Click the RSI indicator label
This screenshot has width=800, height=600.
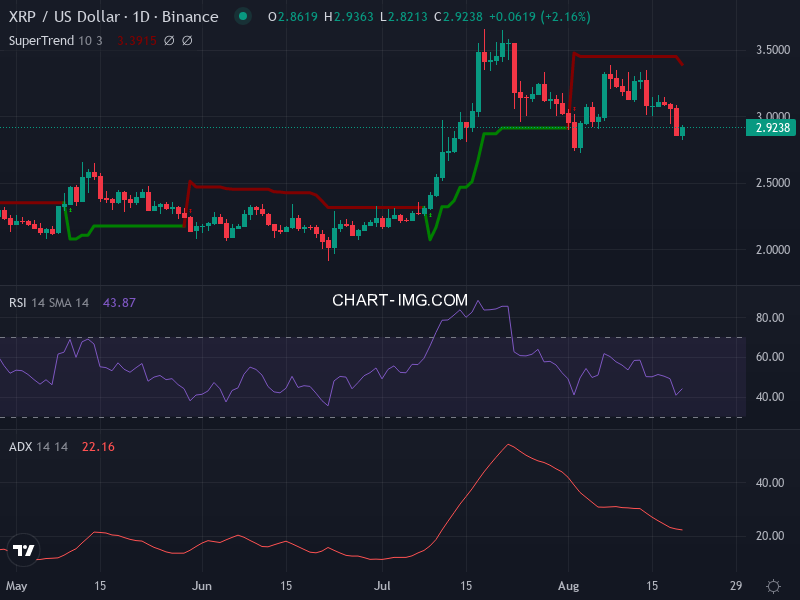point(17,303)
